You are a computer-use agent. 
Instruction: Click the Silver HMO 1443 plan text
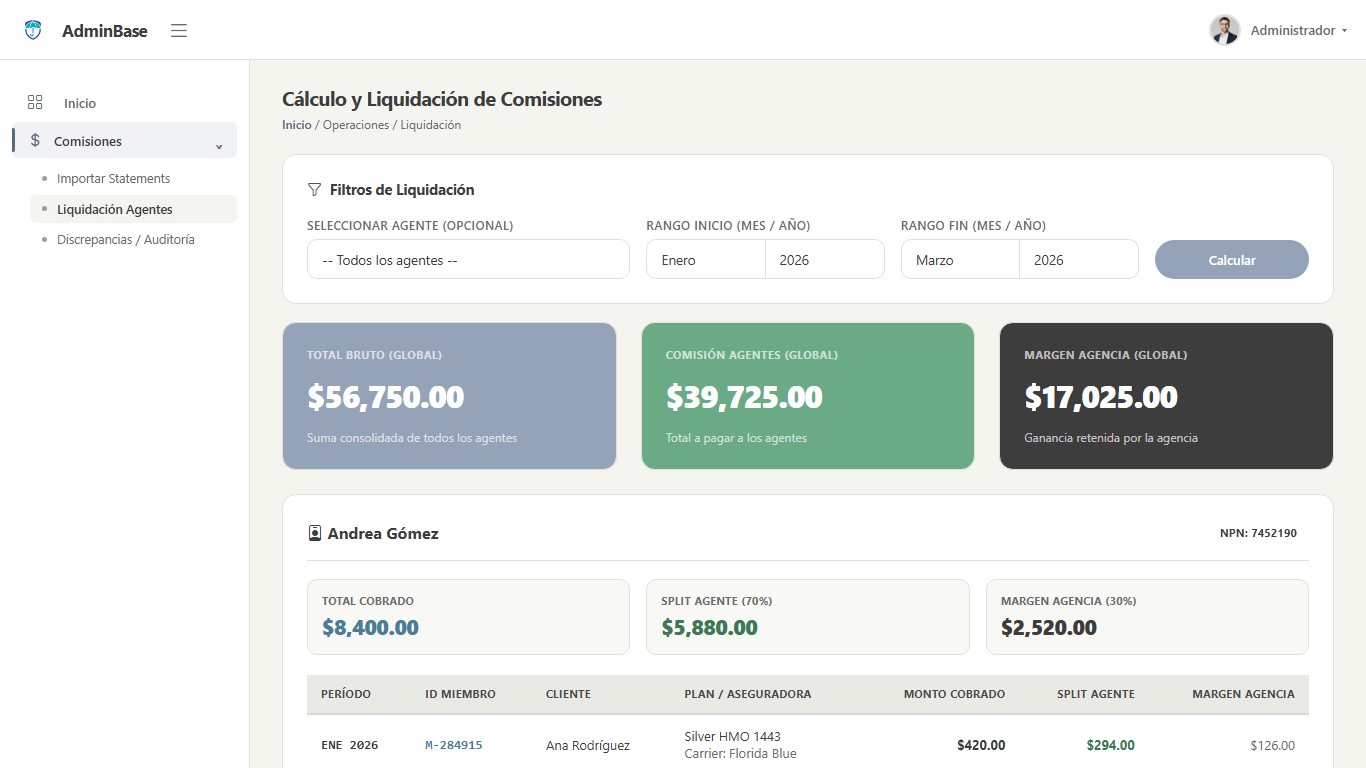733,737
